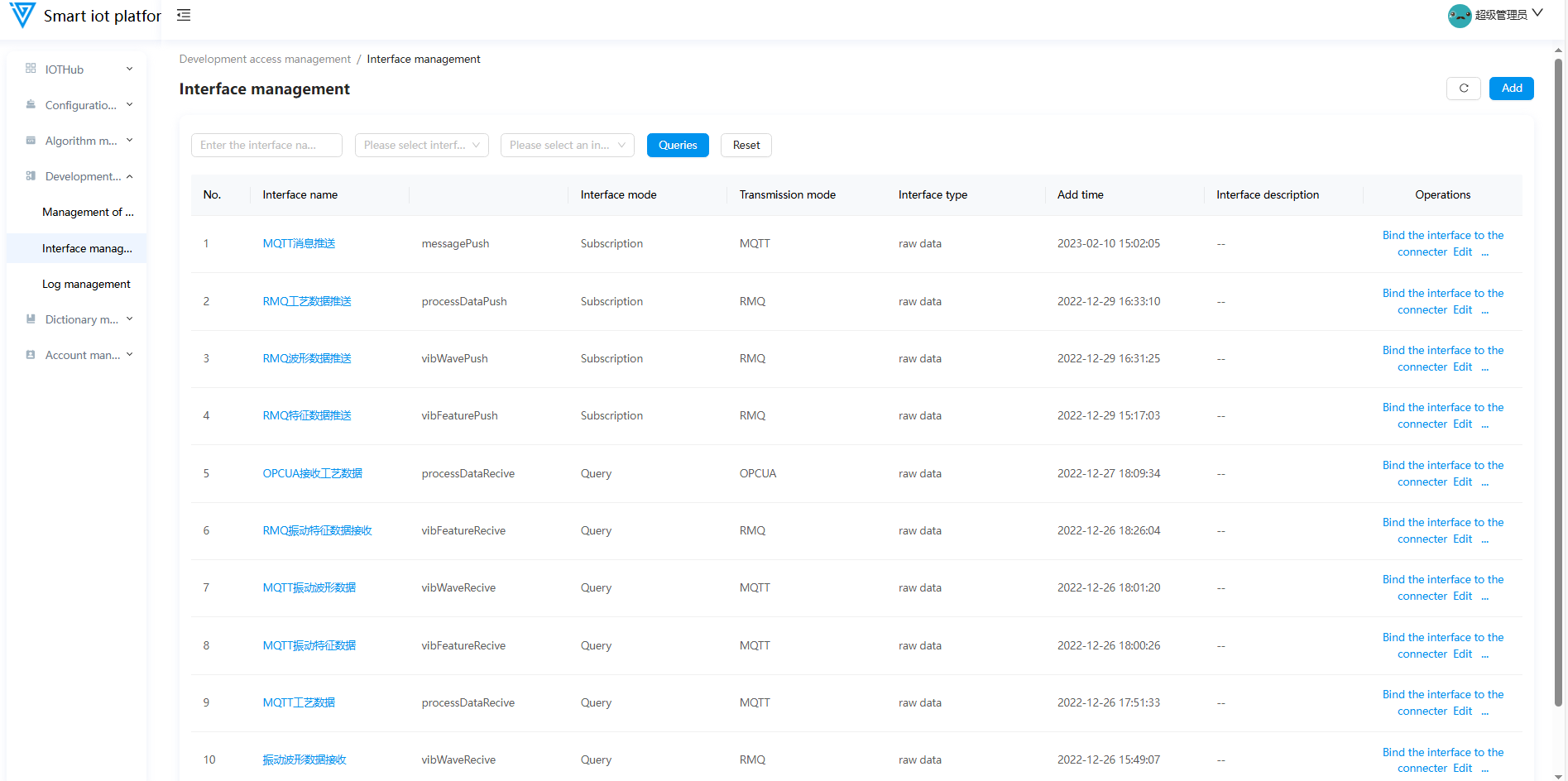
Task: Open more actions ellipsis for vibWavePush row
Action: click(1485, 368)
